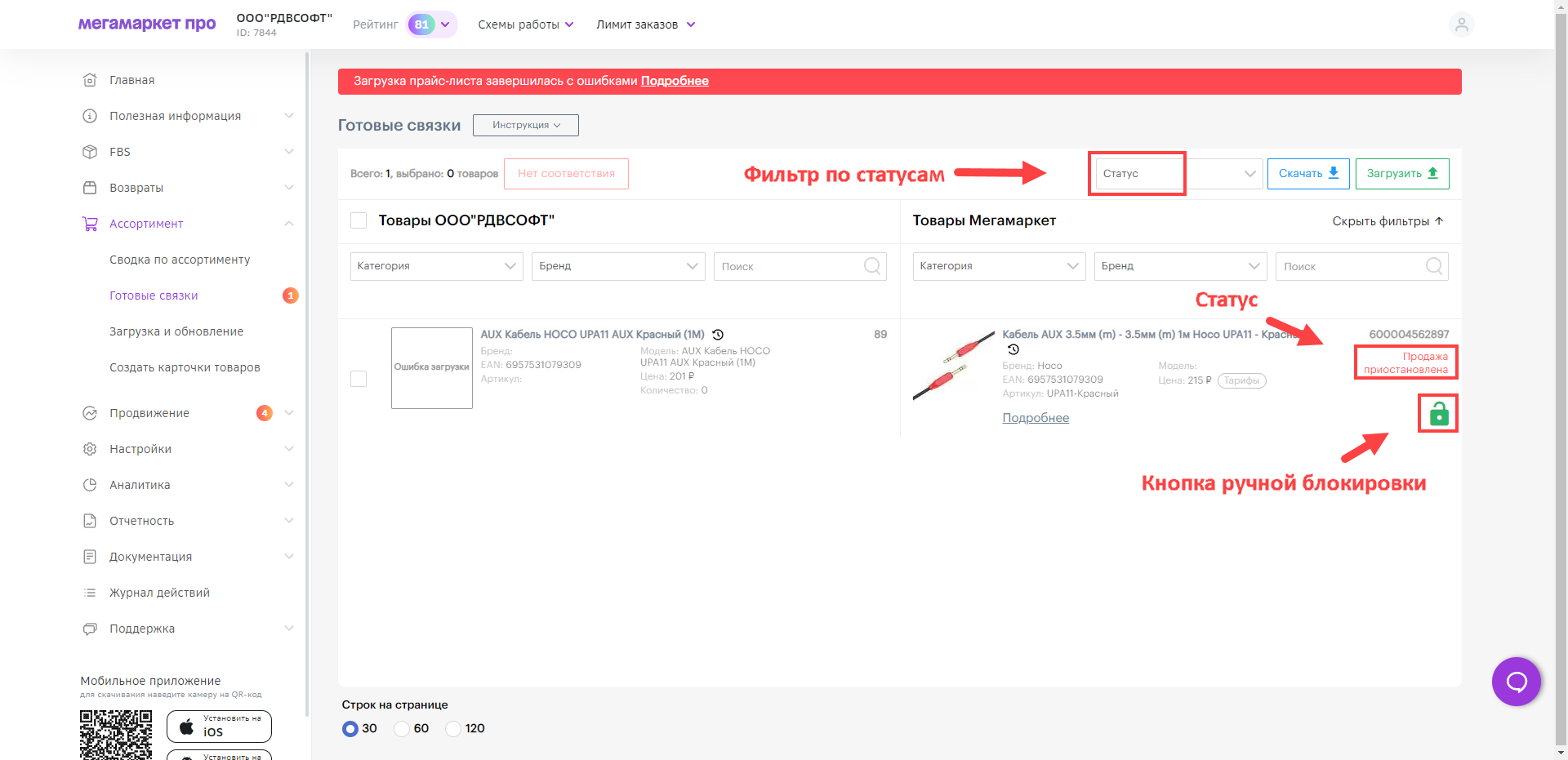Image resolution: width=1568 pixels, height=760 pixels.
Task: Click the Отчетность document icon
Action: pos(90,521)
